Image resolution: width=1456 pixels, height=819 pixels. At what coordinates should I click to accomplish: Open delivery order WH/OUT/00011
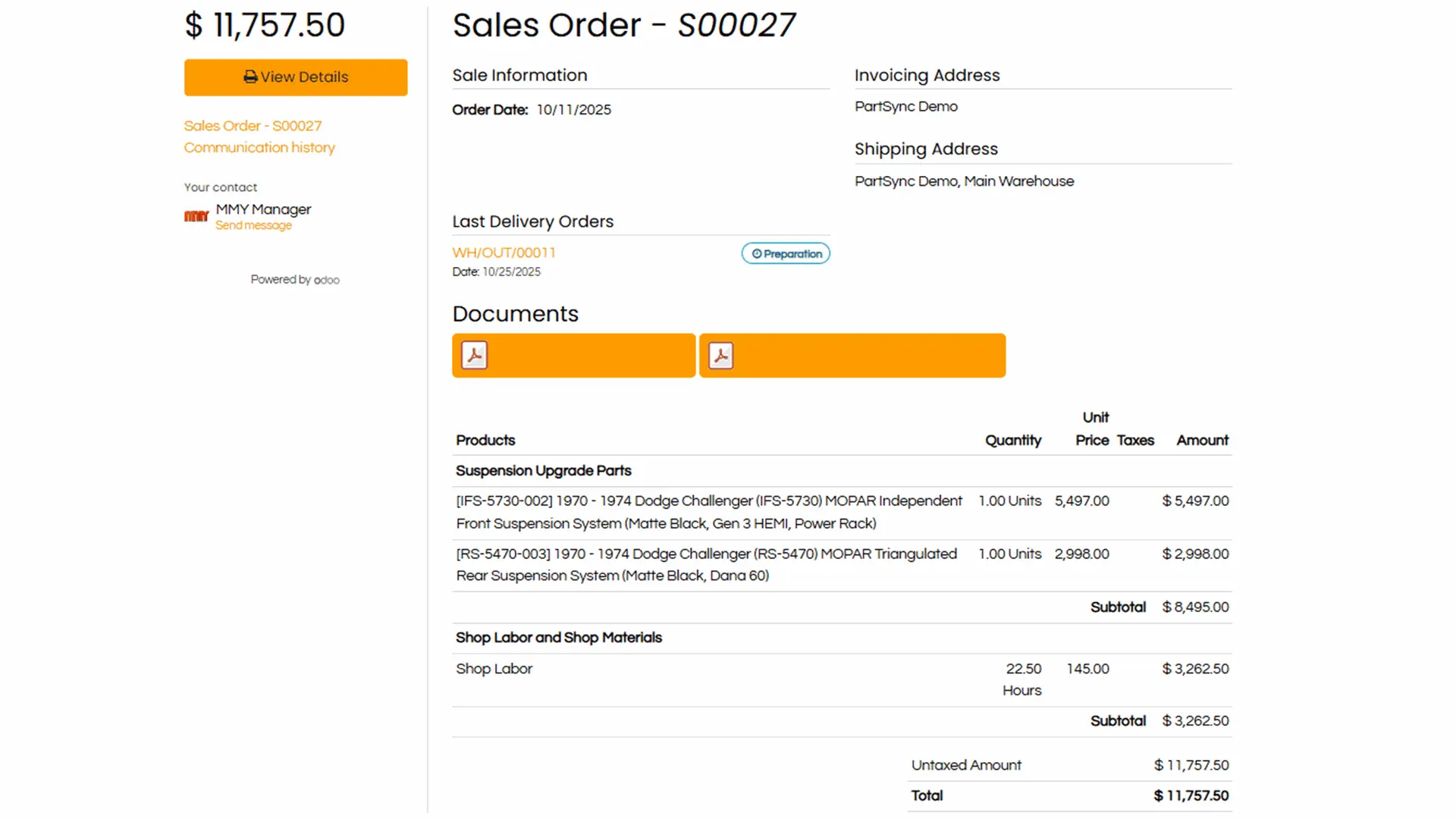pos(504,253)
